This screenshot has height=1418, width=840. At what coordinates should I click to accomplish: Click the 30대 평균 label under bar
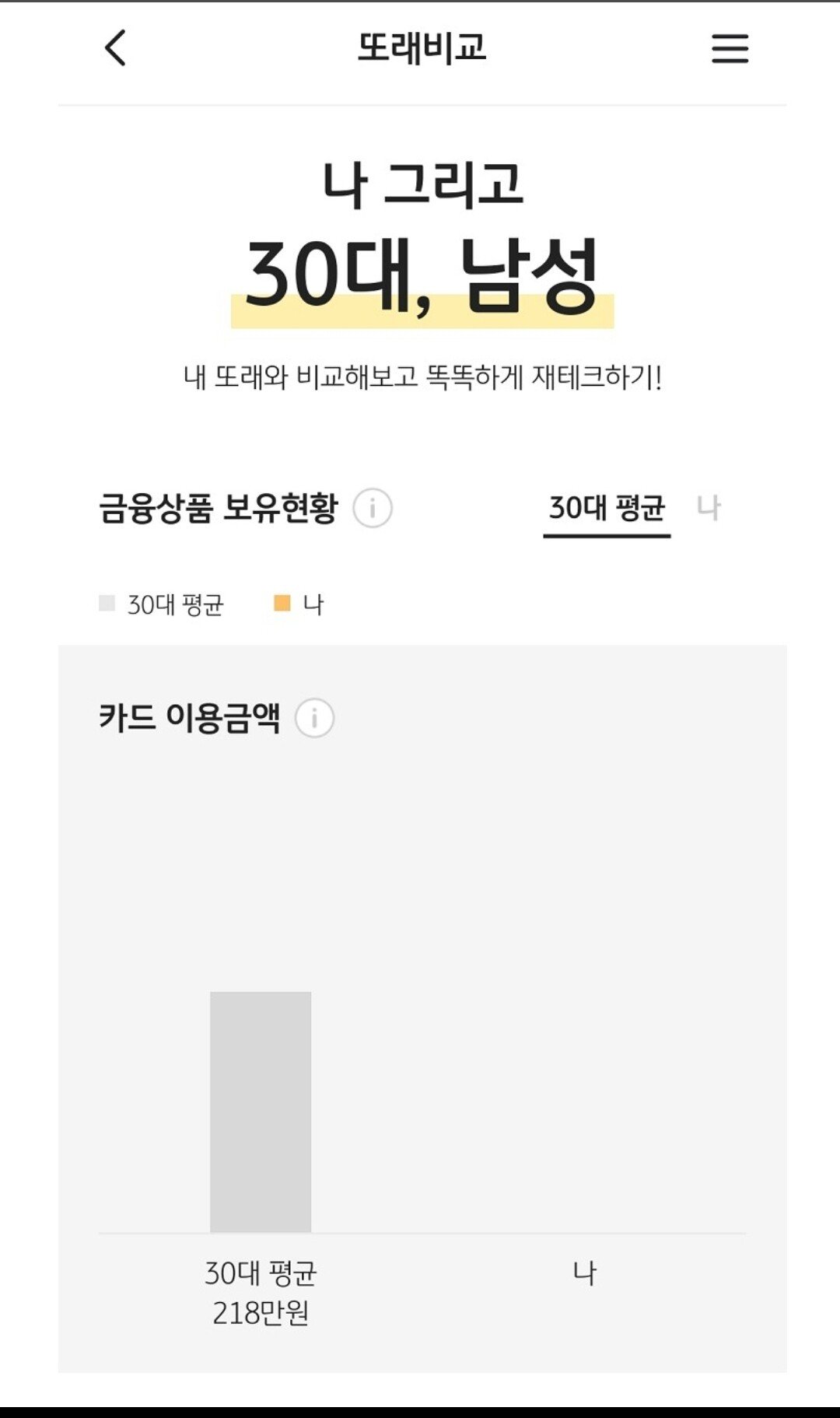coord(261,1273)
